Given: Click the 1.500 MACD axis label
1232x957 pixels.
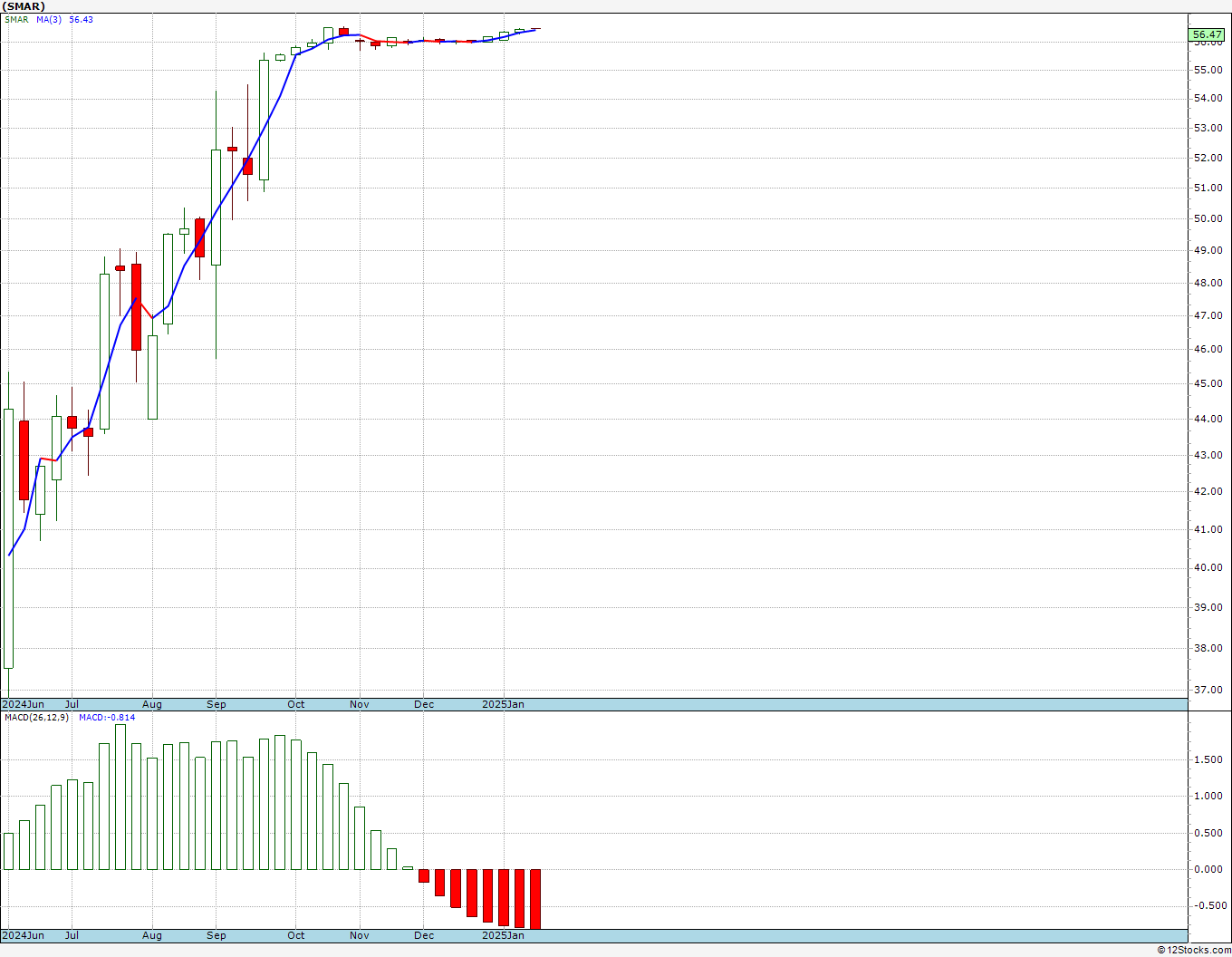Looking at the screenshot, I should (x=1208, y=760).
